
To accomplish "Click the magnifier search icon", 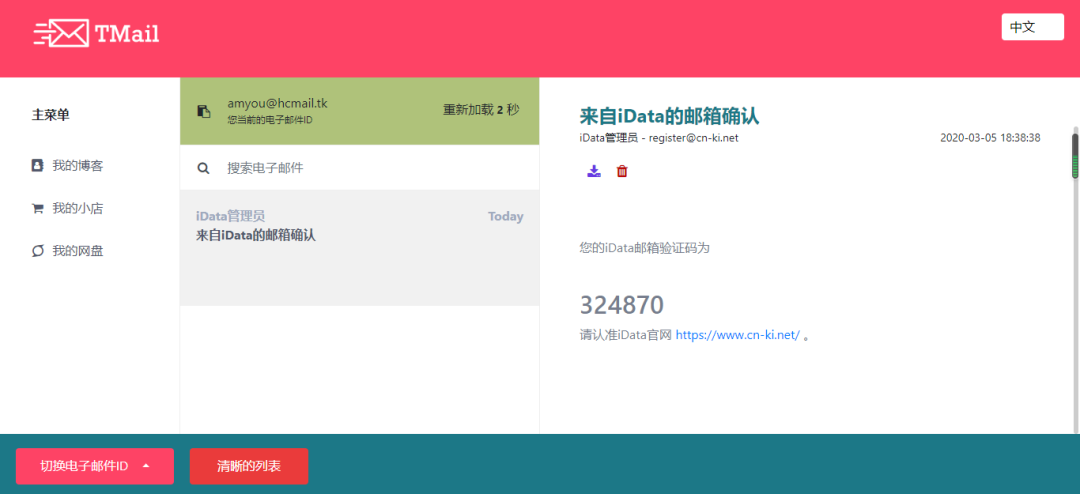I will coord(204,169).
